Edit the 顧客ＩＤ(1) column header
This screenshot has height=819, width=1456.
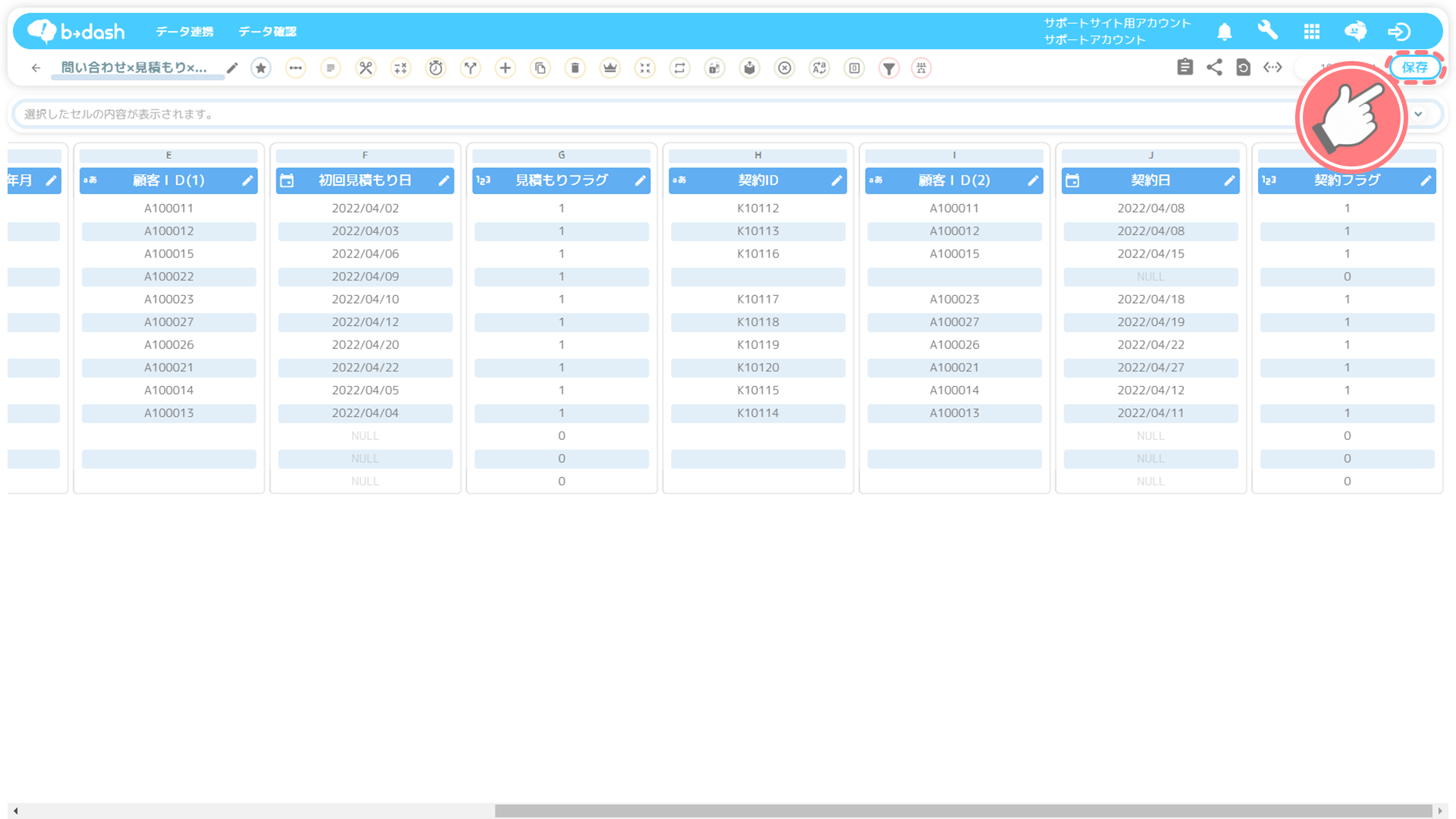point(247,180)
